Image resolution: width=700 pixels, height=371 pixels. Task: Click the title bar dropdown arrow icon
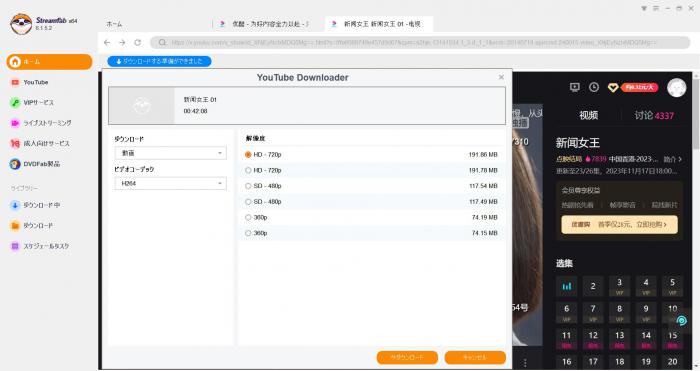pos(644,8)
